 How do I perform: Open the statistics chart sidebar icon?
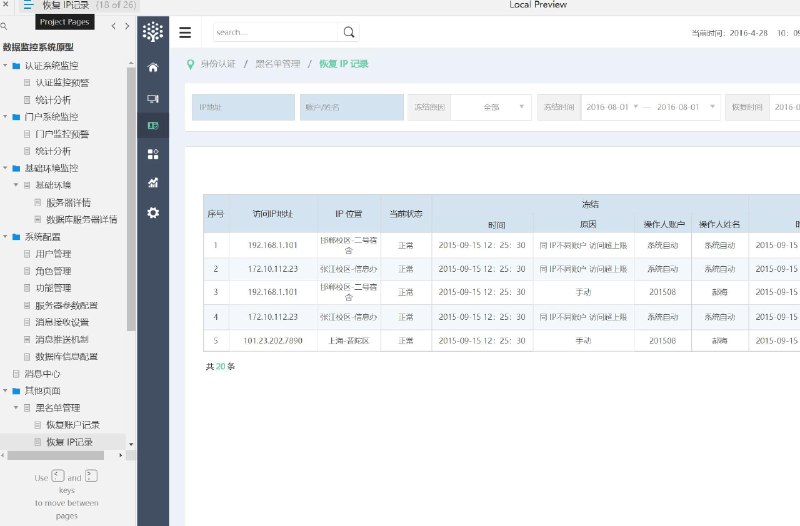(153, 183)
